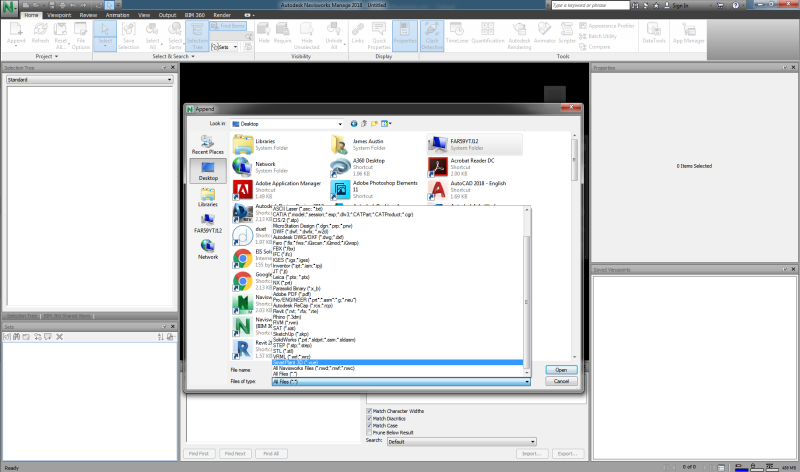
Task: Click the Links display icon
Action: pyautogui.click(x=358, y=34)
